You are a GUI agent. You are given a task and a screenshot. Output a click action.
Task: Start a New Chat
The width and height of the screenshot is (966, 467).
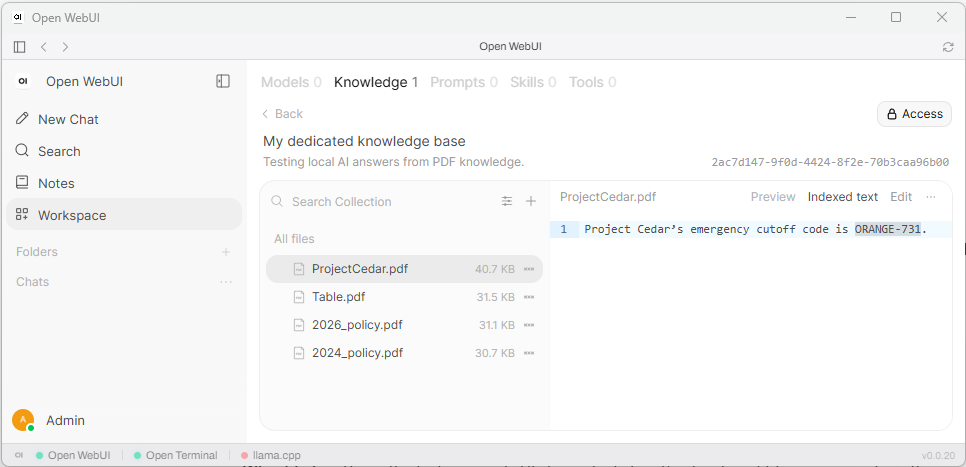coord(123,120)
